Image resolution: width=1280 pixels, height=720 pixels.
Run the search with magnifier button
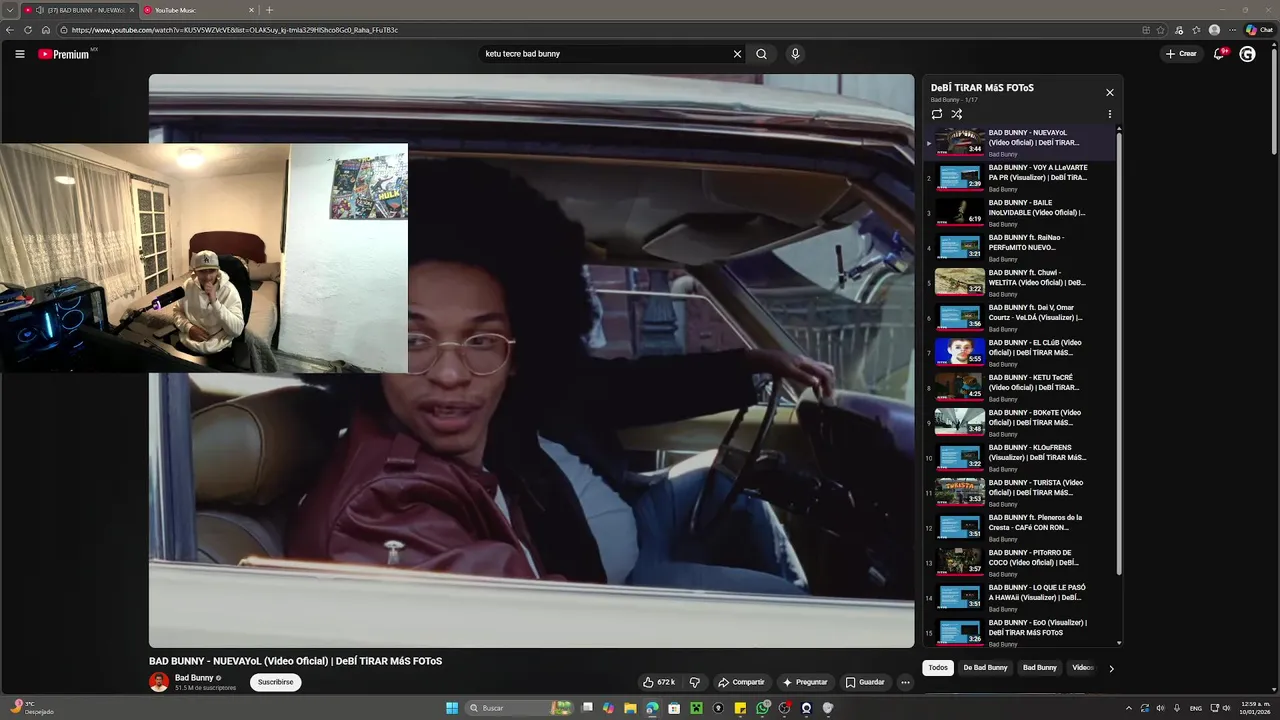click(761, 54)
